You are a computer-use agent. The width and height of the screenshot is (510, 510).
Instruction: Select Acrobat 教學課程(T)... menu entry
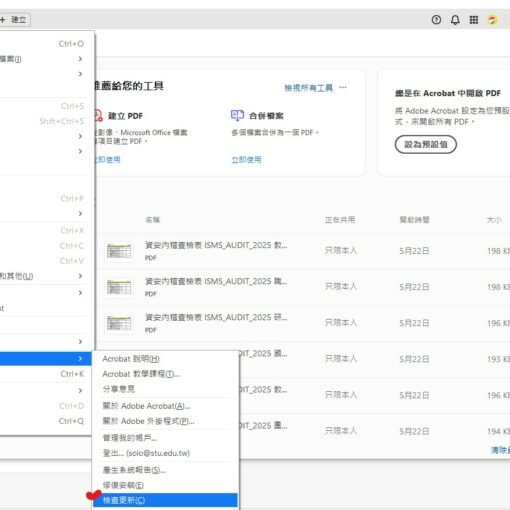166,374
